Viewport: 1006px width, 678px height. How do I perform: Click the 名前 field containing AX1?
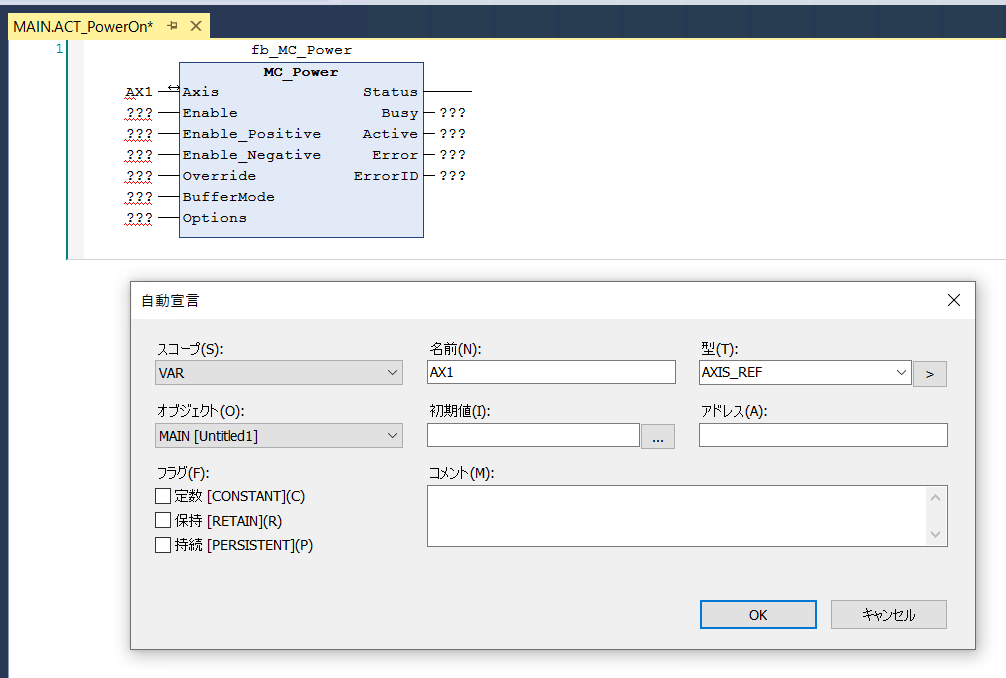551,372
